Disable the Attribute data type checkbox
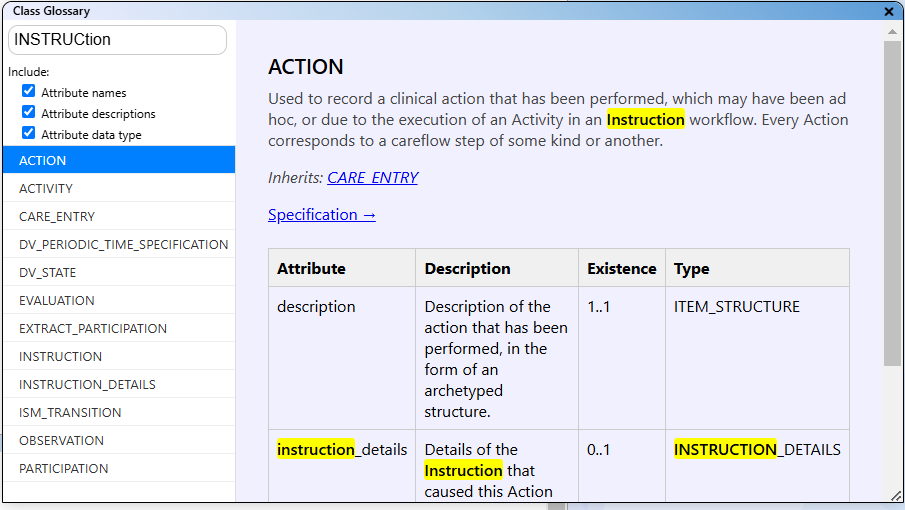 (x=28, y=134)
